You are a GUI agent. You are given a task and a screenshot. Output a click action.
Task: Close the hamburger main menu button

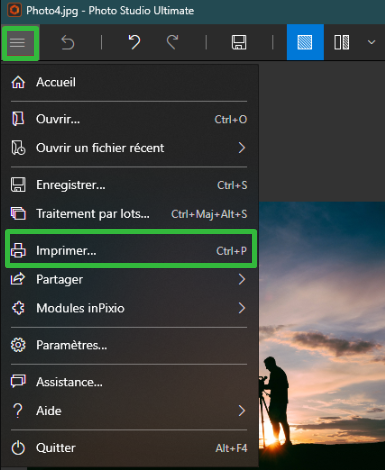[x=20, y=43]
